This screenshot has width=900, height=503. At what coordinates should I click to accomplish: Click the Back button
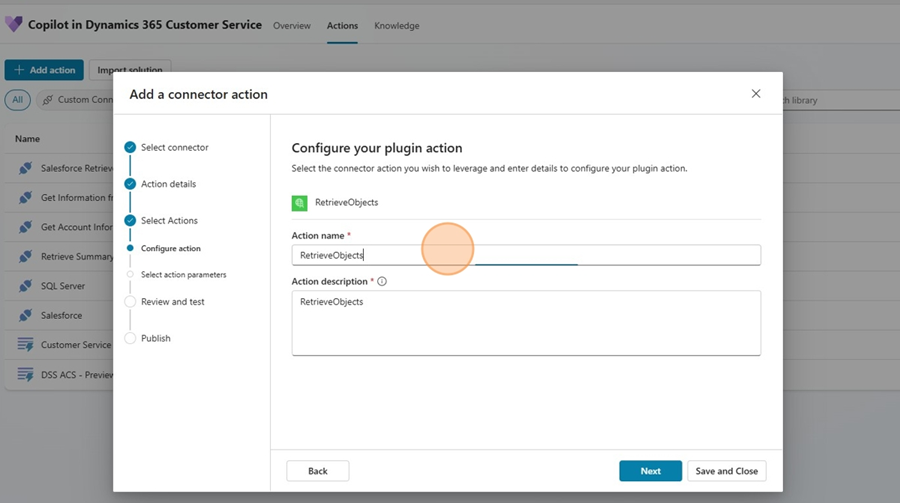[x=317, y=471]
